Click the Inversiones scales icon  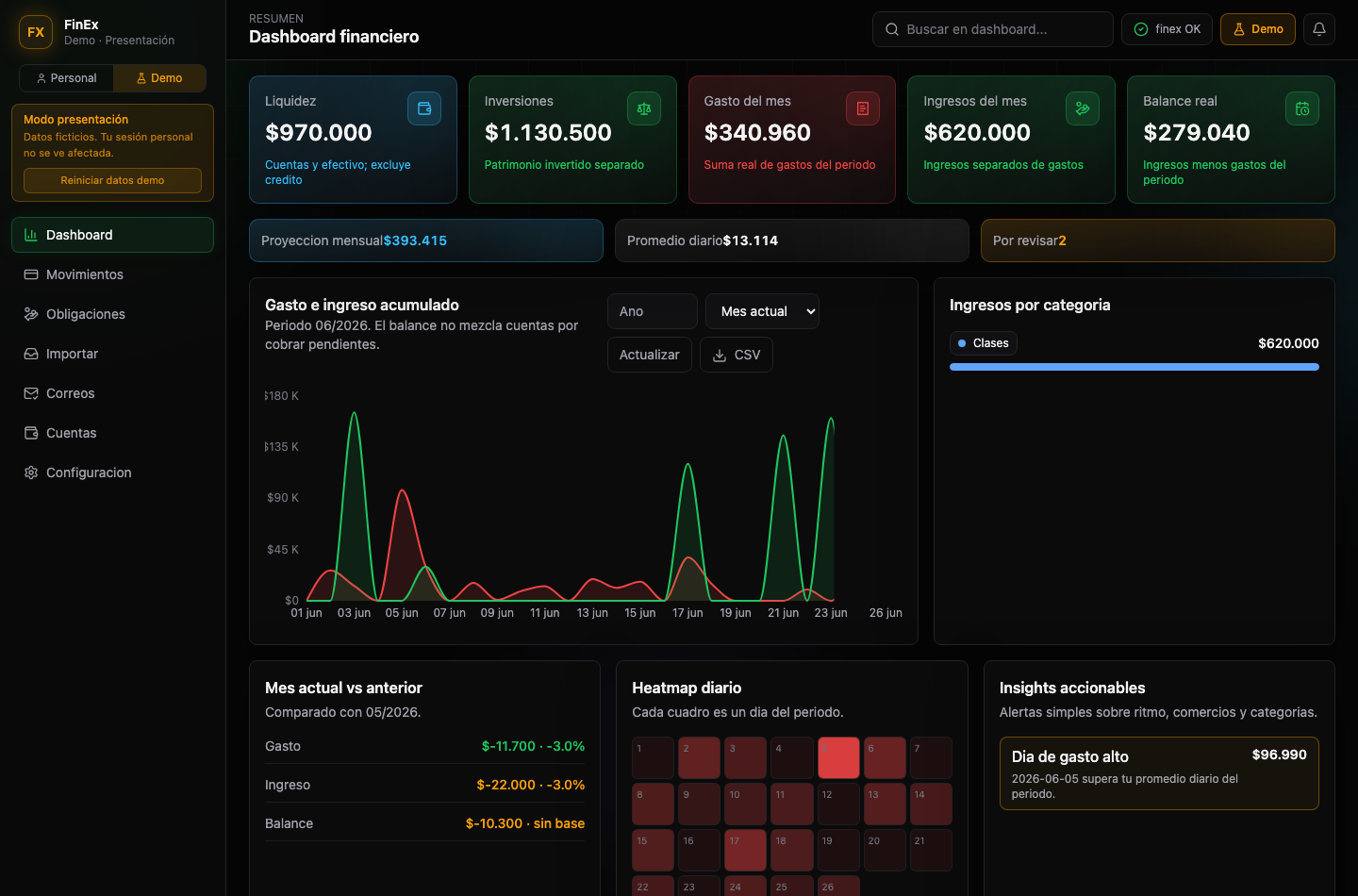(644, 108)
